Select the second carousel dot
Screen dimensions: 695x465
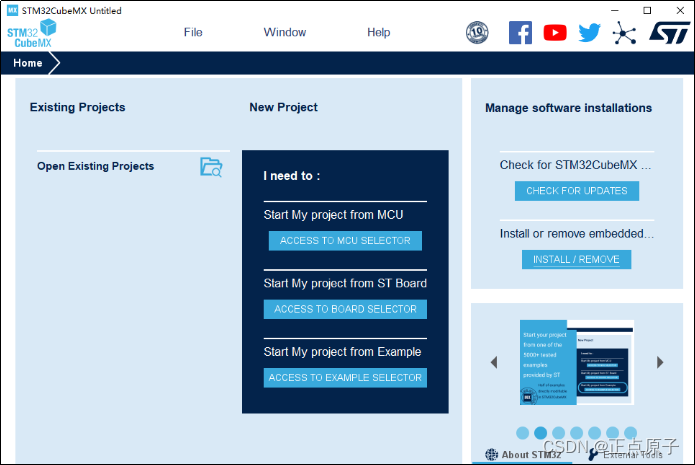540,433
